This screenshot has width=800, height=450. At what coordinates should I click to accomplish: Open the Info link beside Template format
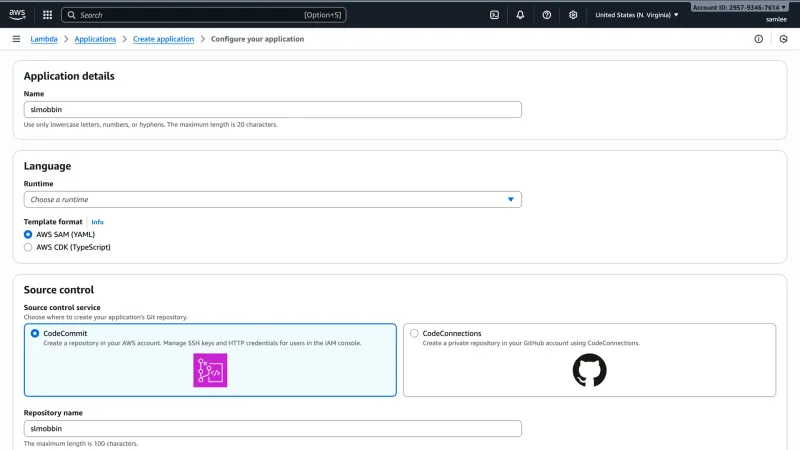97,222
